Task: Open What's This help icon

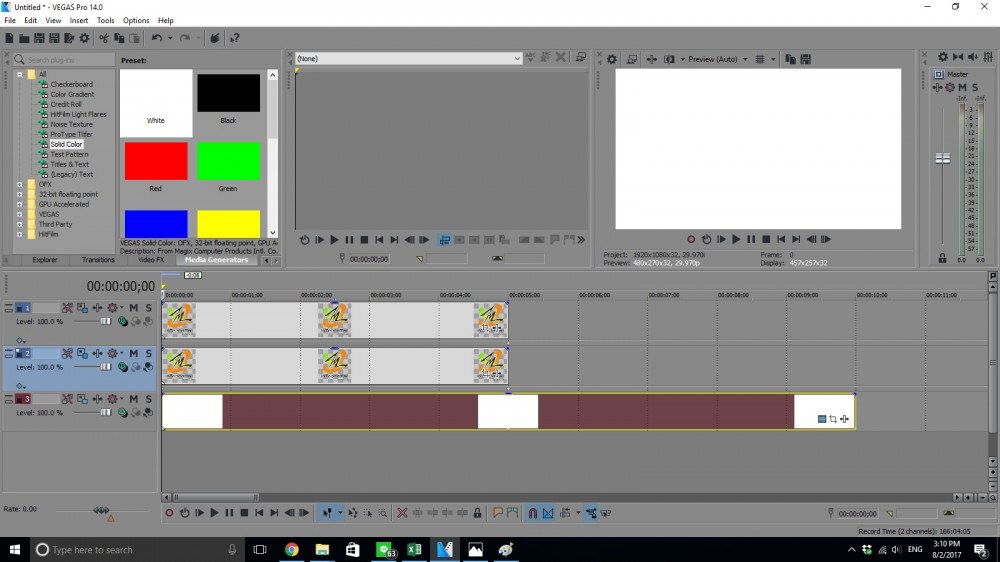Action: tap(235, 38)
